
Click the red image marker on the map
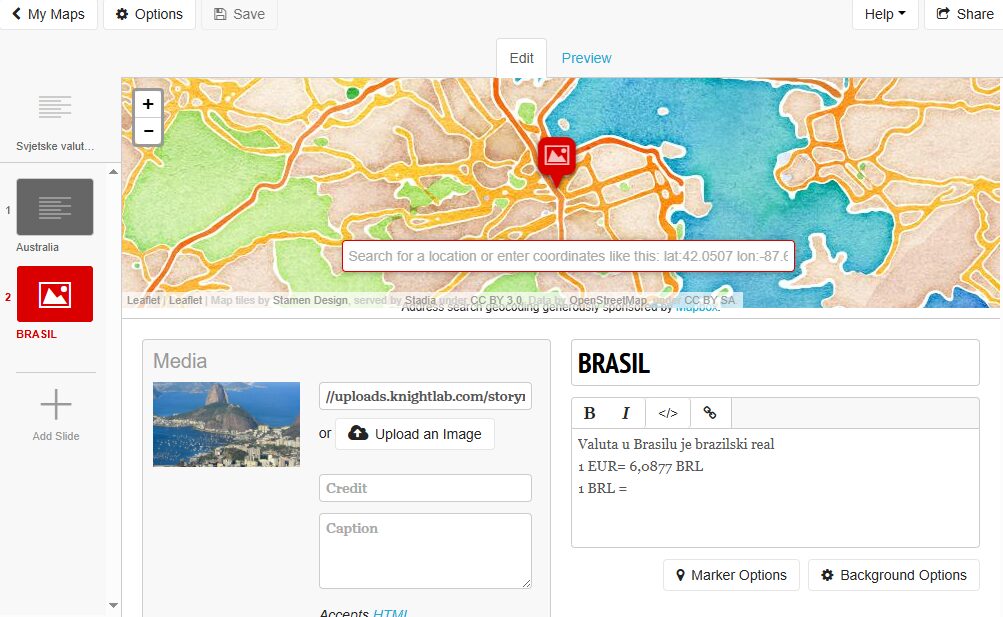coord(557,160)
